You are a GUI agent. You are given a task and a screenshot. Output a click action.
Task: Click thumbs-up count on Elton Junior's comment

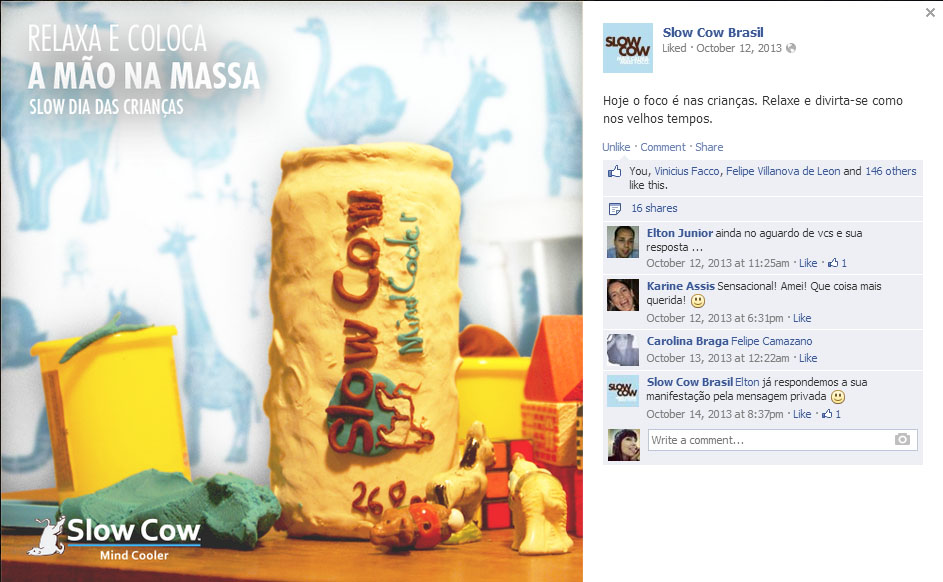coord(837,263)
